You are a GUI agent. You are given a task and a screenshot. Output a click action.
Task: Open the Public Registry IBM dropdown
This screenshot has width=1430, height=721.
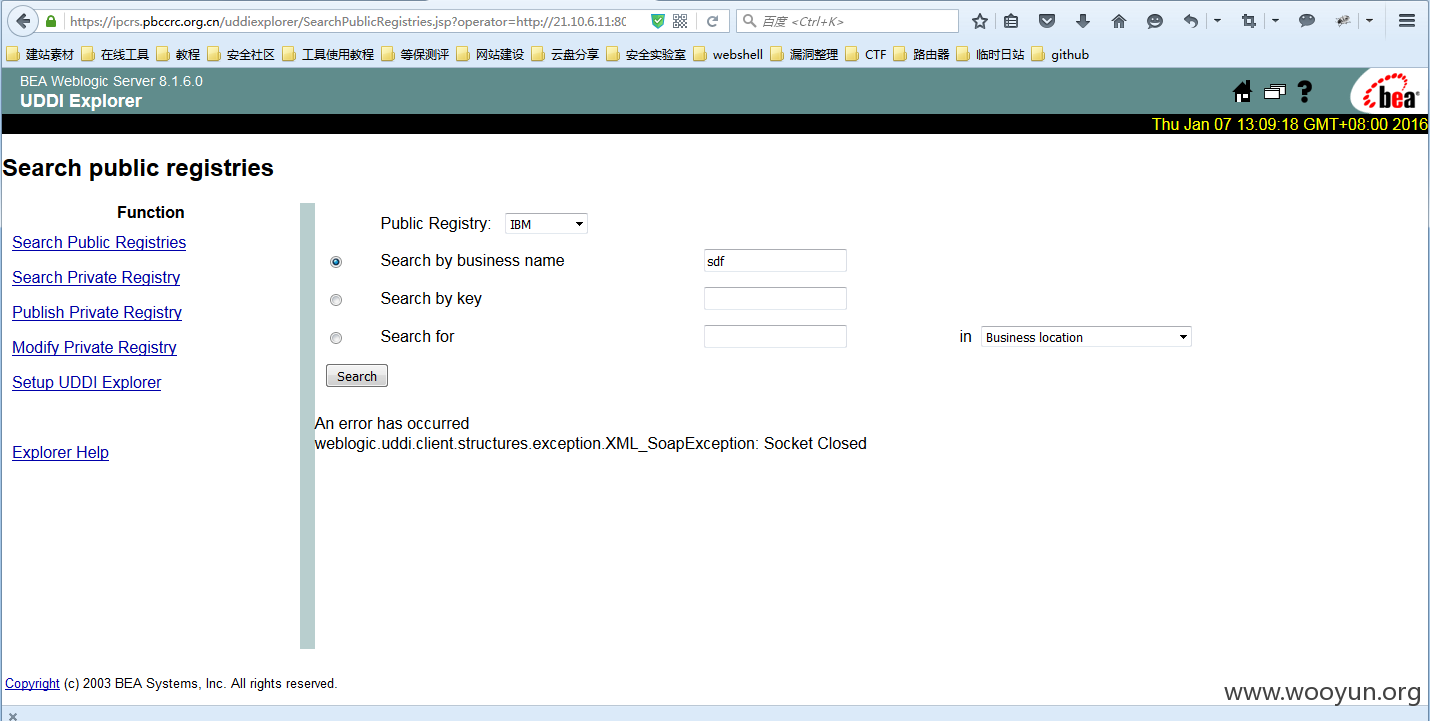coord(546,224)
